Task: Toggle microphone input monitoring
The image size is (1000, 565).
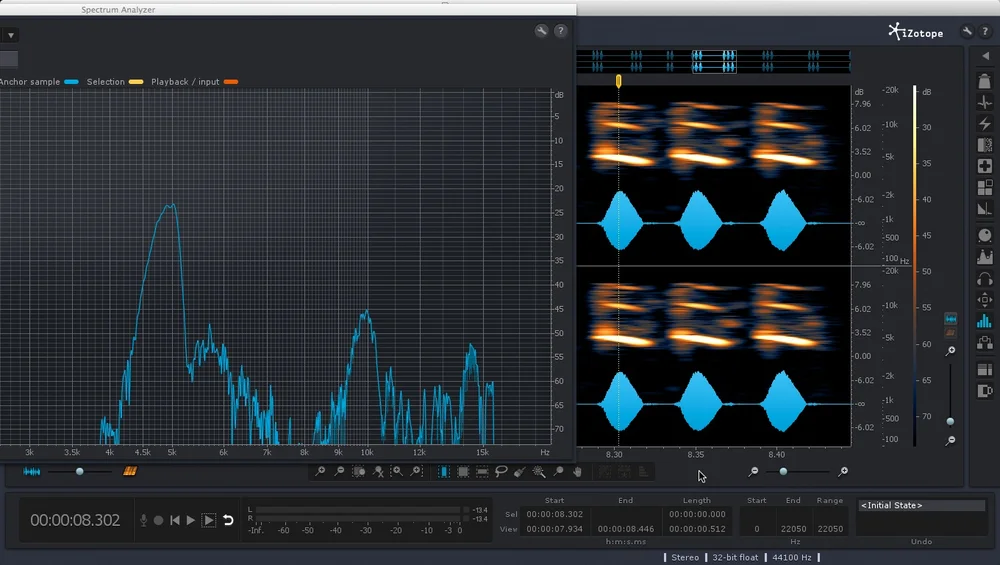Action: click(143, 520)
